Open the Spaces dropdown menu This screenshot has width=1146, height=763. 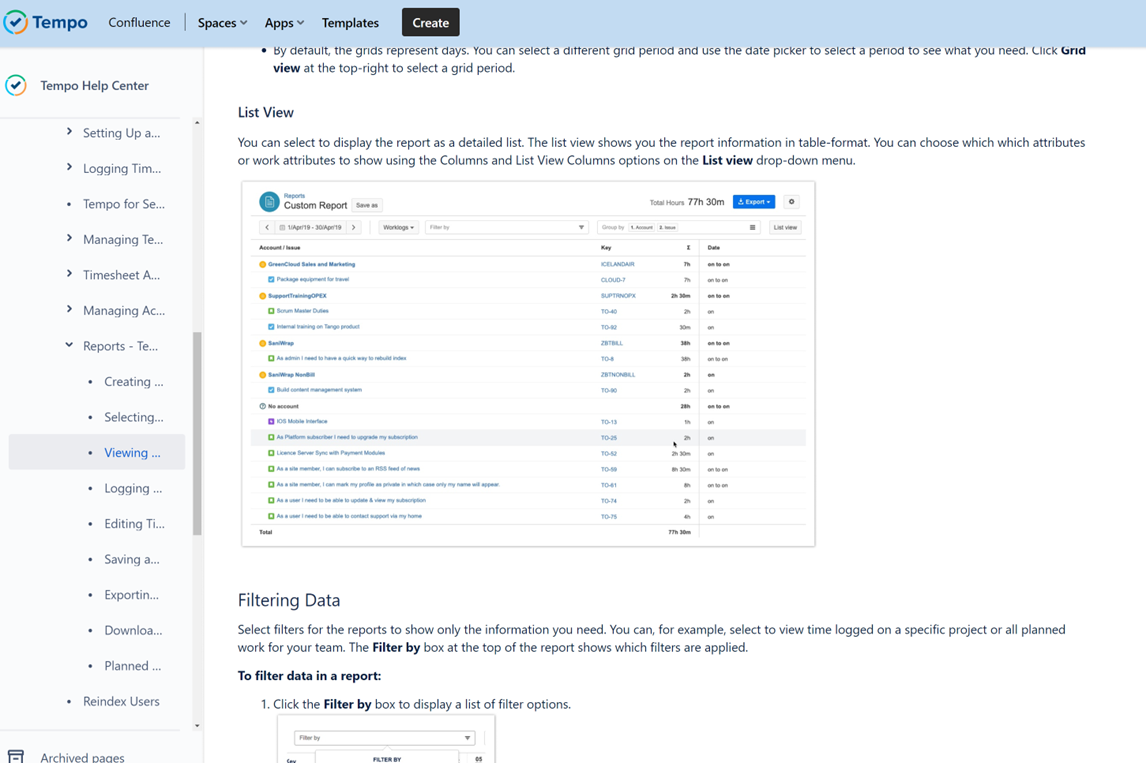click(222, 23)
